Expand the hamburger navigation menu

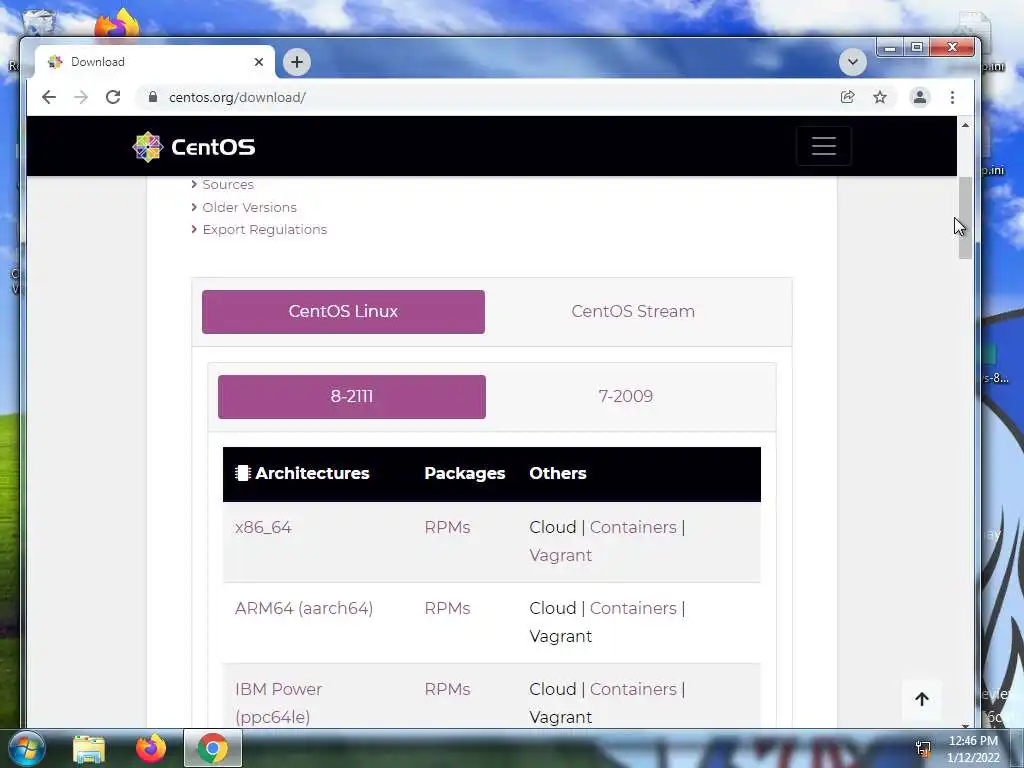click(824, 146)
